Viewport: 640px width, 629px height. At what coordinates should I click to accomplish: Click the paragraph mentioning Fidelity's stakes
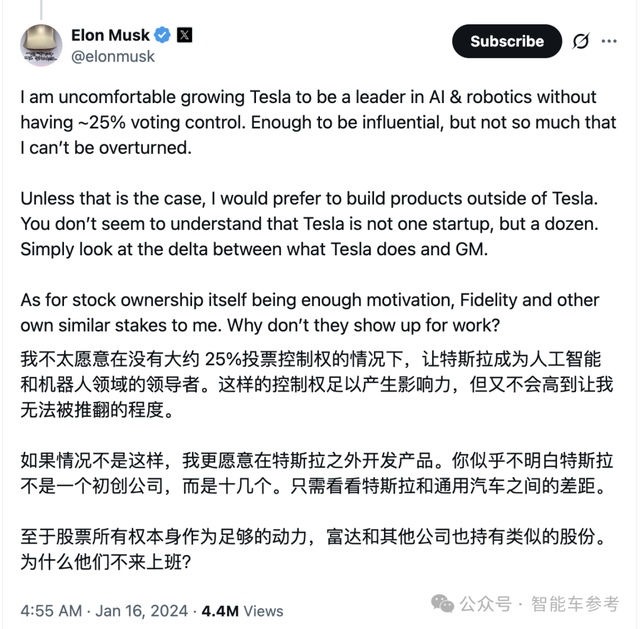(x=308, y=313)
